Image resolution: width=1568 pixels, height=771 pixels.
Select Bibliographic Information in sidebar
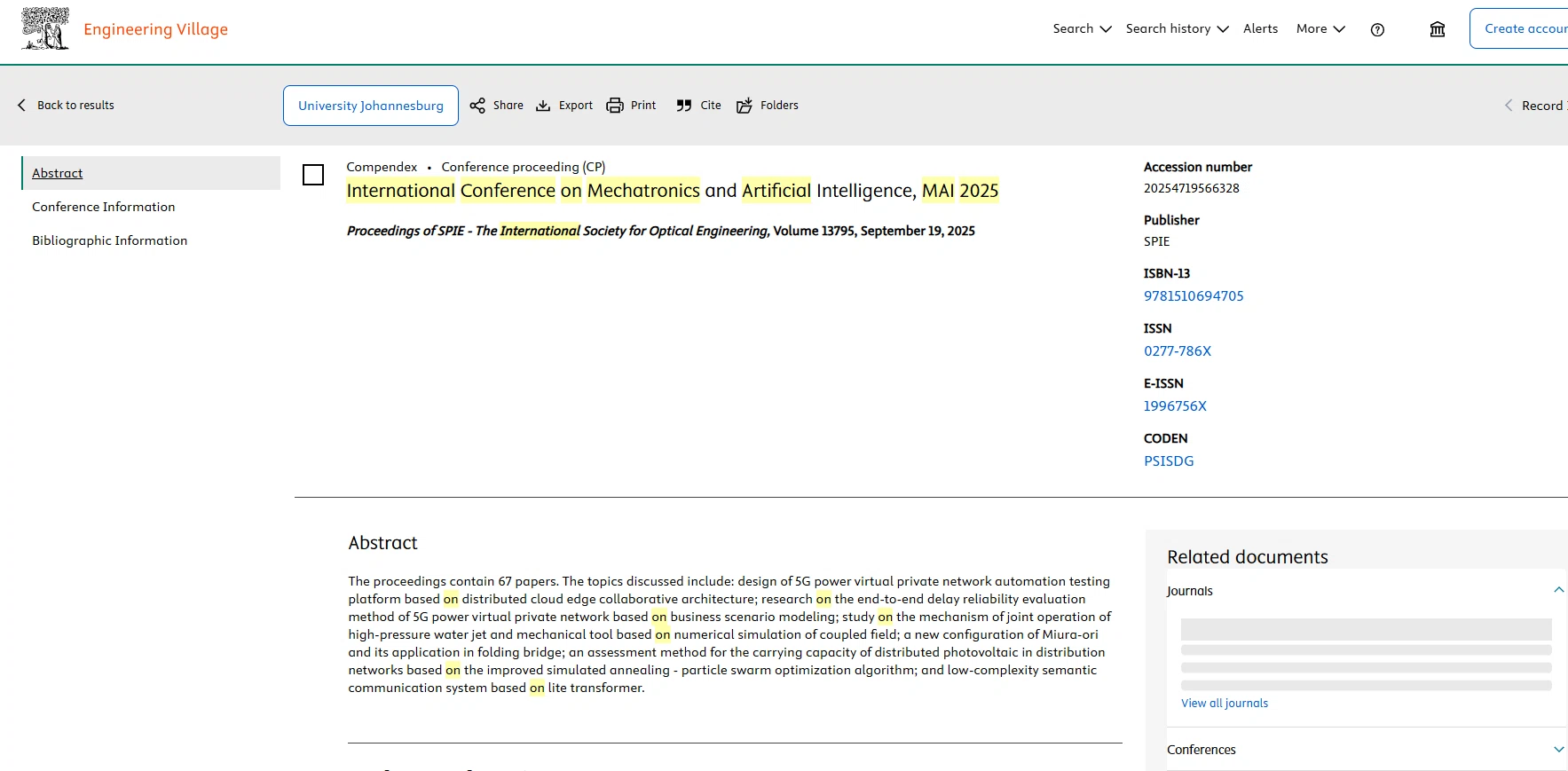pyautogui.click(x=110, y=240)
